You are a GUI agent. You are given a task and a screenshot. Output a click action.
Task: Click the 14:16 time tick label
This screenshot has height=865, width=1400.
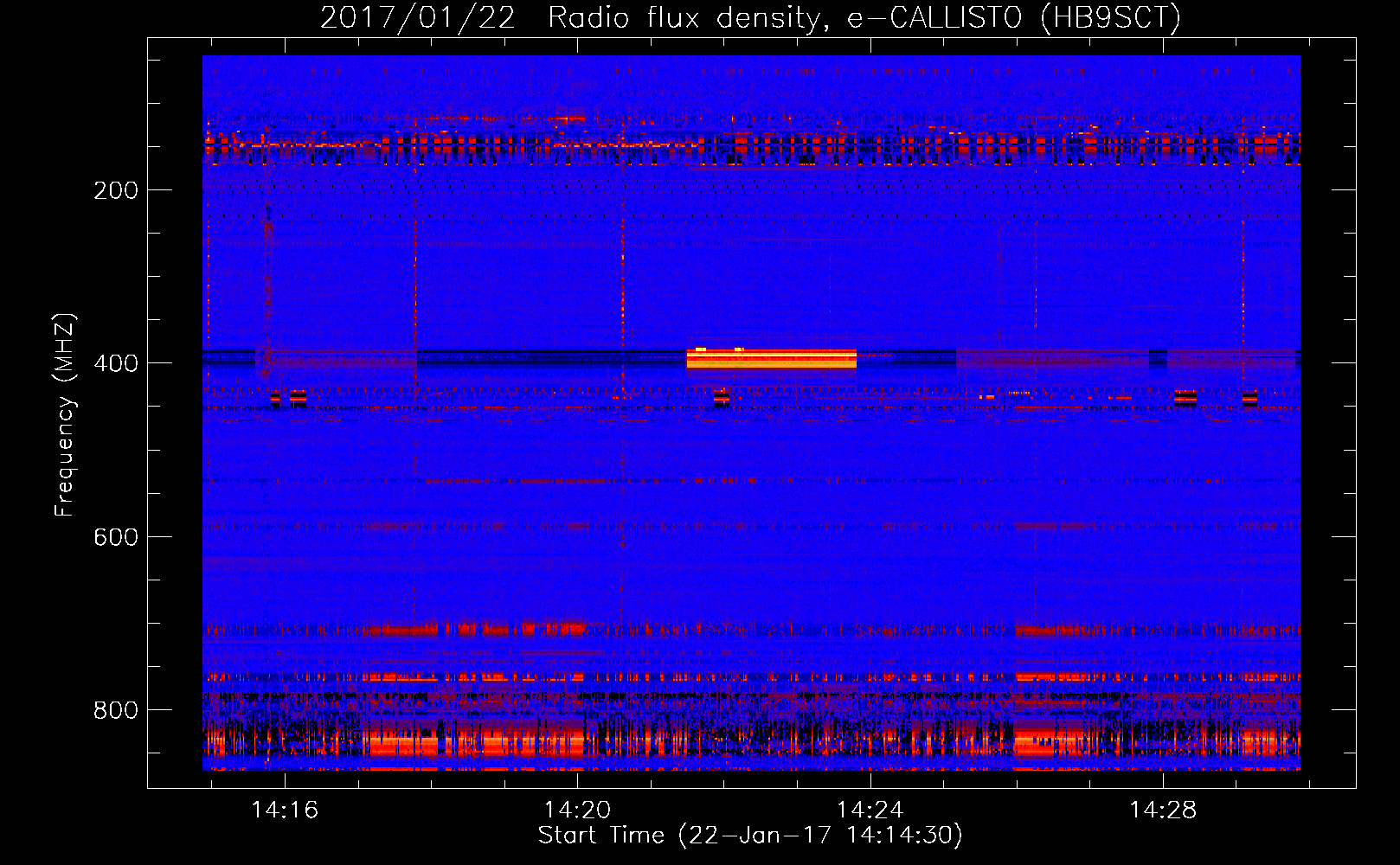(285, 811)
